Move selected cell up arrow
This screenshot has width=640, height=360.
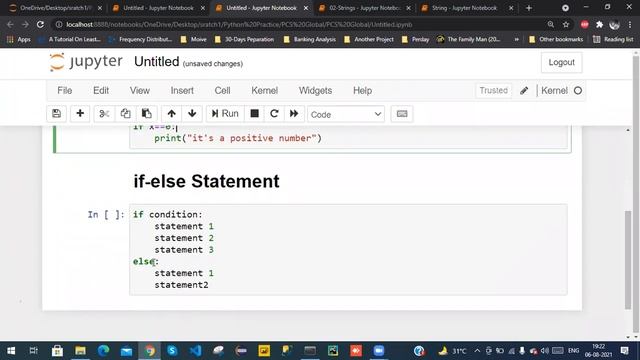(171, 114)
